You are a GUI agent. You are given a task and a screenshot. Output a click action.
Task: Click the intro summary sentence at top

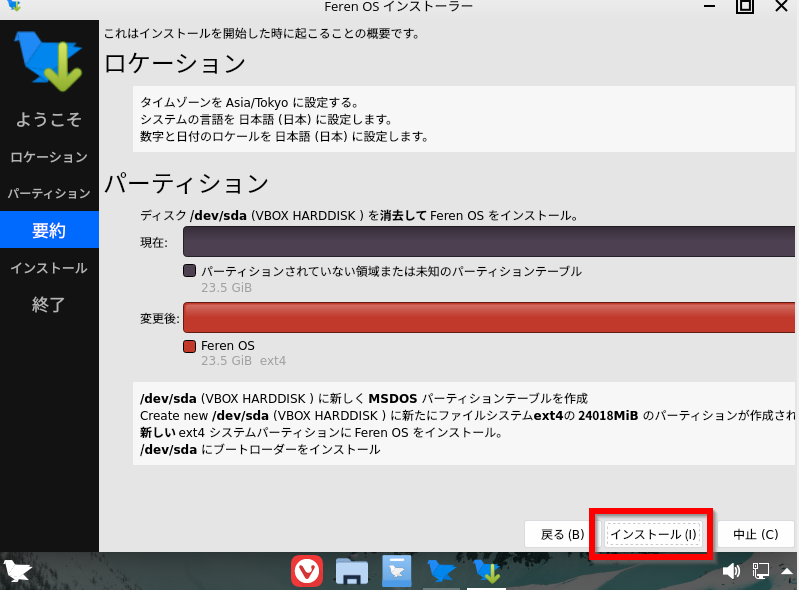tap(262, 34)
